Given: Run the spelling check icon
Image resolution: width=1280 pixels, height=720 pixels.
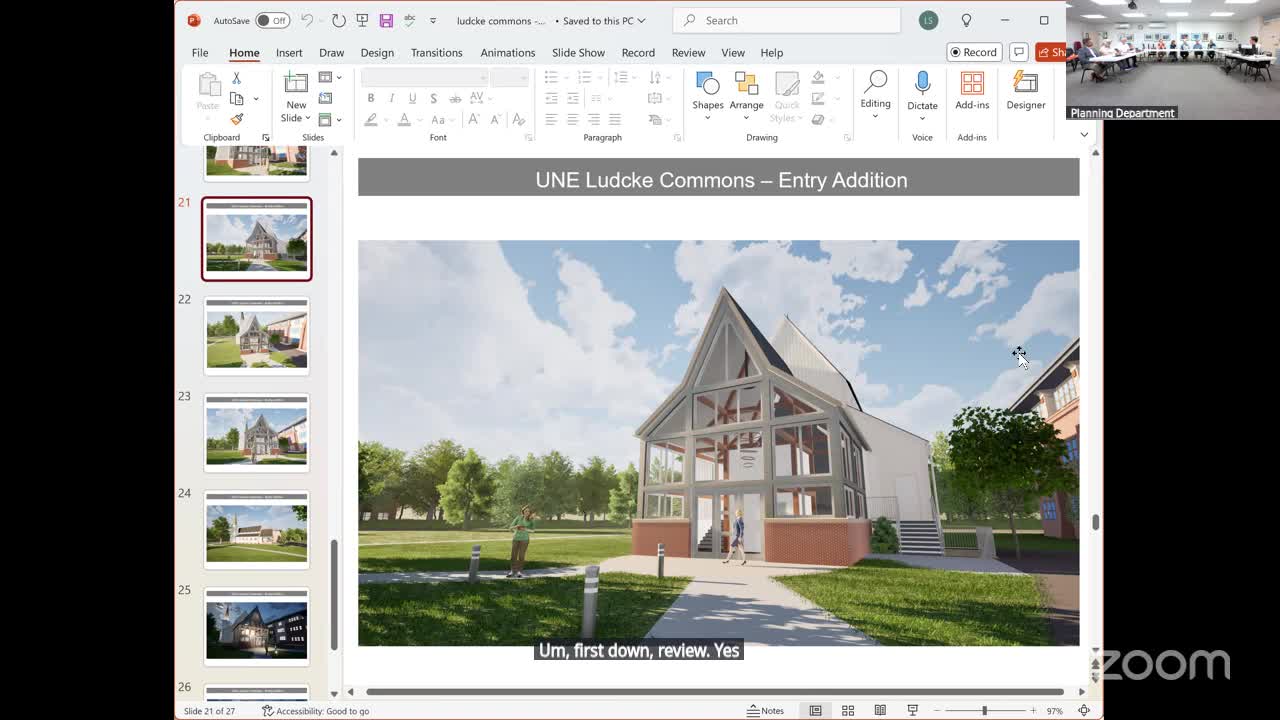Looking at the screenshot, I should [409, 20].
